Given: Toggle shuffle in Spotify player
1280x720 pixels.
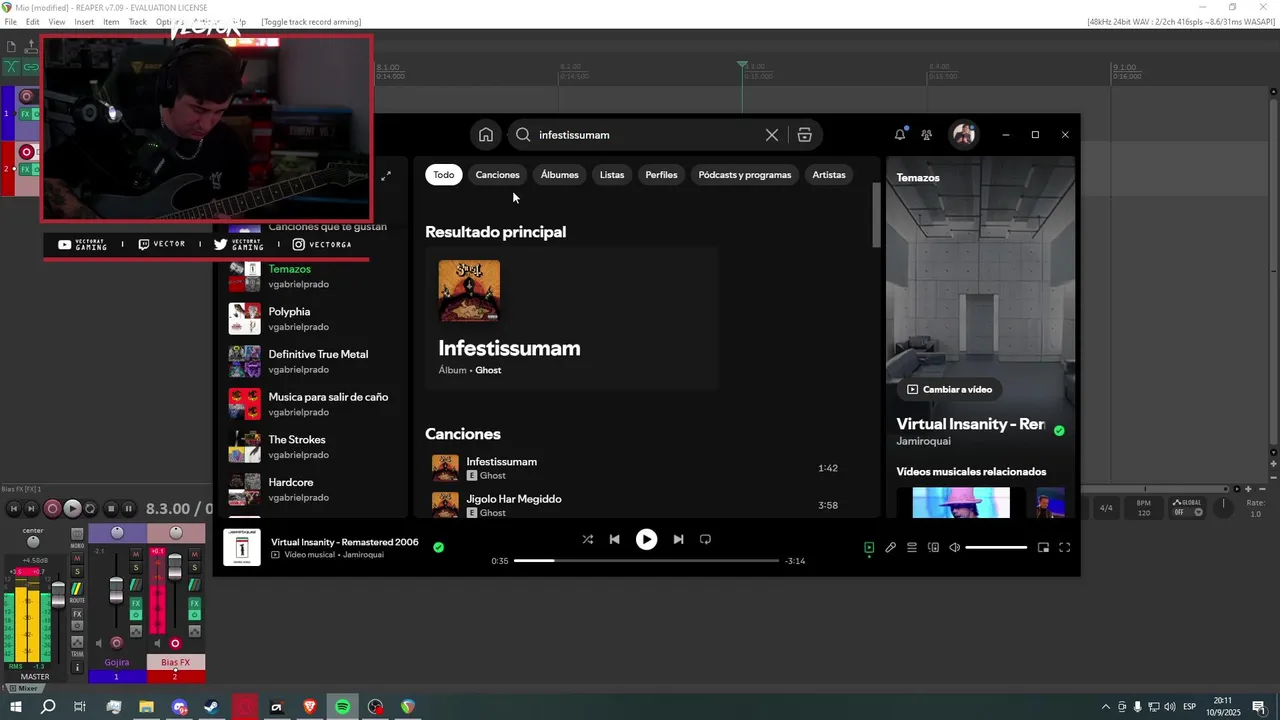Looking at the screenshot, I should (x=587, y=539).
